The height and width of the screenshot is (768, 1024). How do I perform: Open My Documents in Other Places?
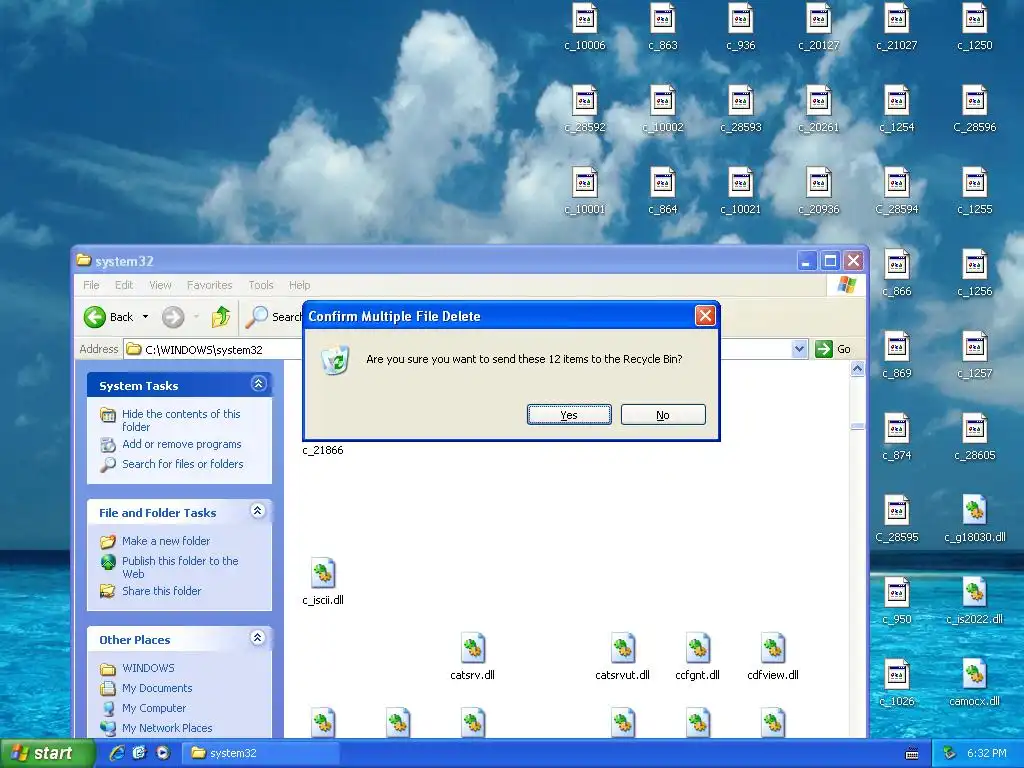click(x=157, y=688)
